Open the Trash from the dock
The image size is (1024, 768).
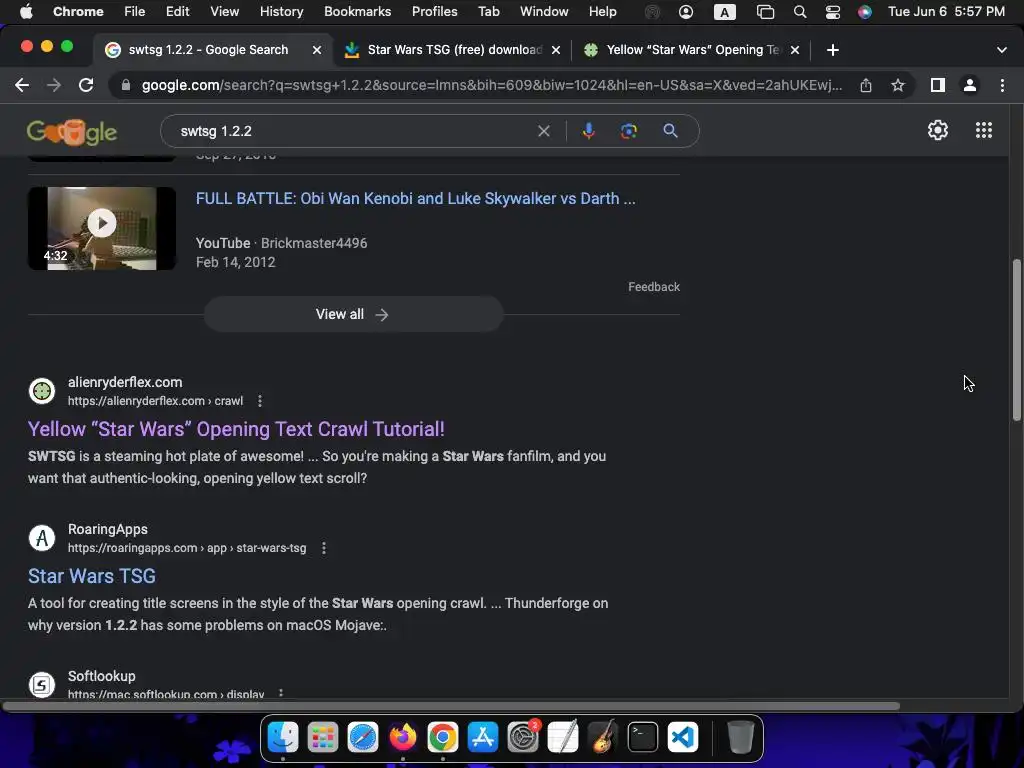(x=740, y=737)
